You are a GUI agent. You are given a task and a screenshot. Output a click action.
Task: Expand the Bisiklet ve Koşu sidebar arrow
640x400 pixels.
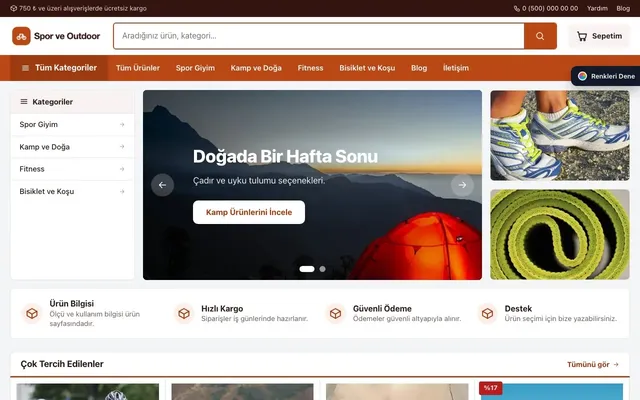pyautogui.click(x=122, y=191)
